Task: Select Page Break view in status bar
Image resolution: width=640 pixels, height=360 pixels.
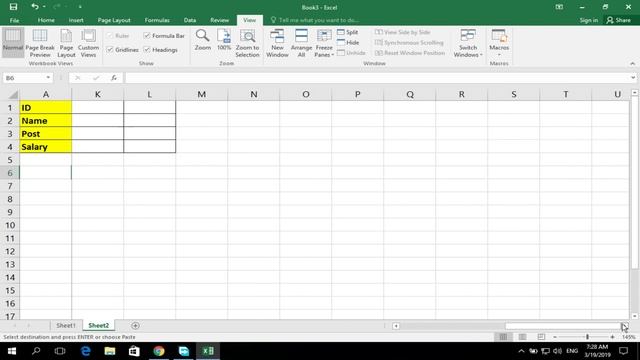Action: 541,337
